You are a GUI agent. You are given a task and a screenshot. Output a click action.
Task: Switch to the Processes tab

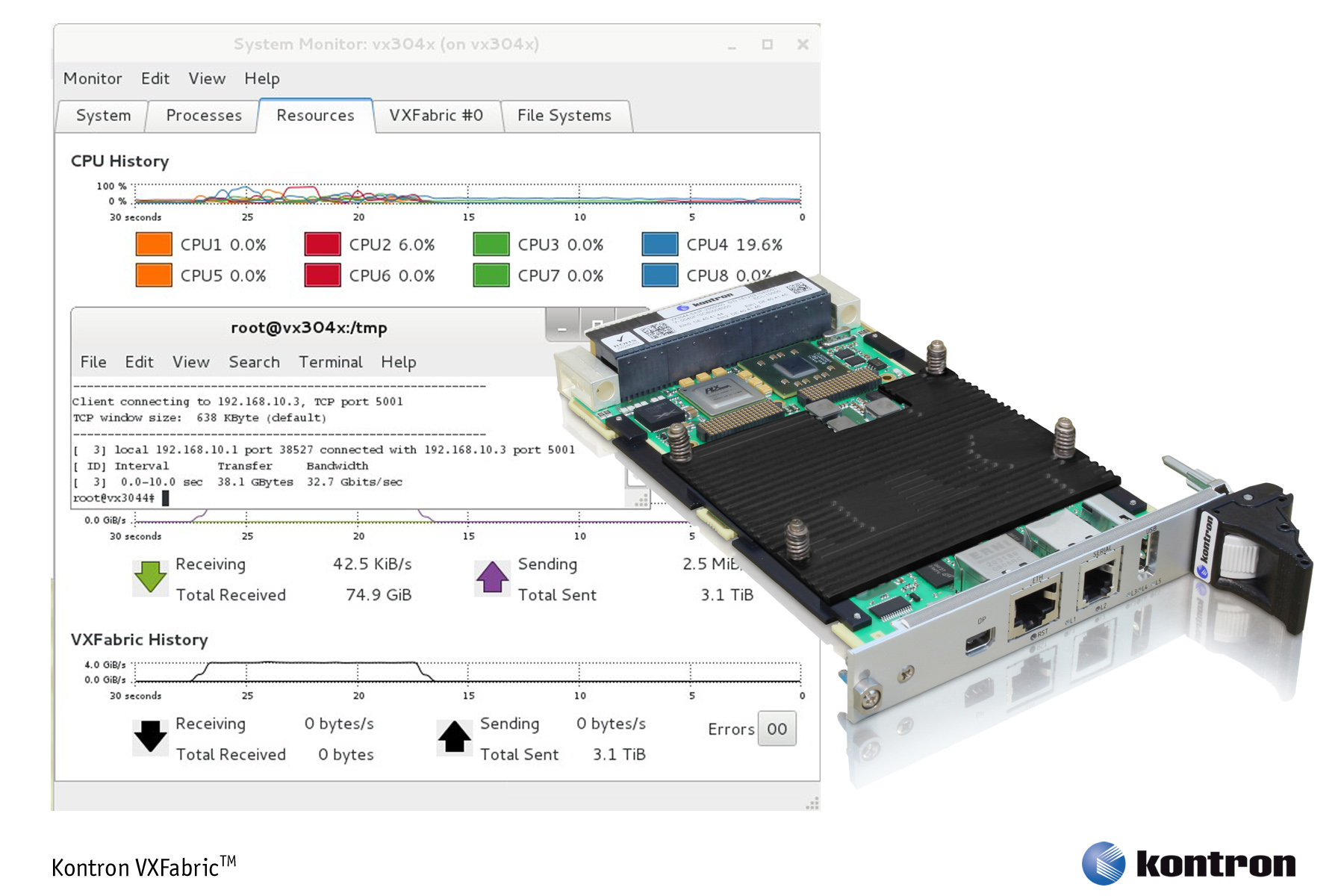point(204,116)
